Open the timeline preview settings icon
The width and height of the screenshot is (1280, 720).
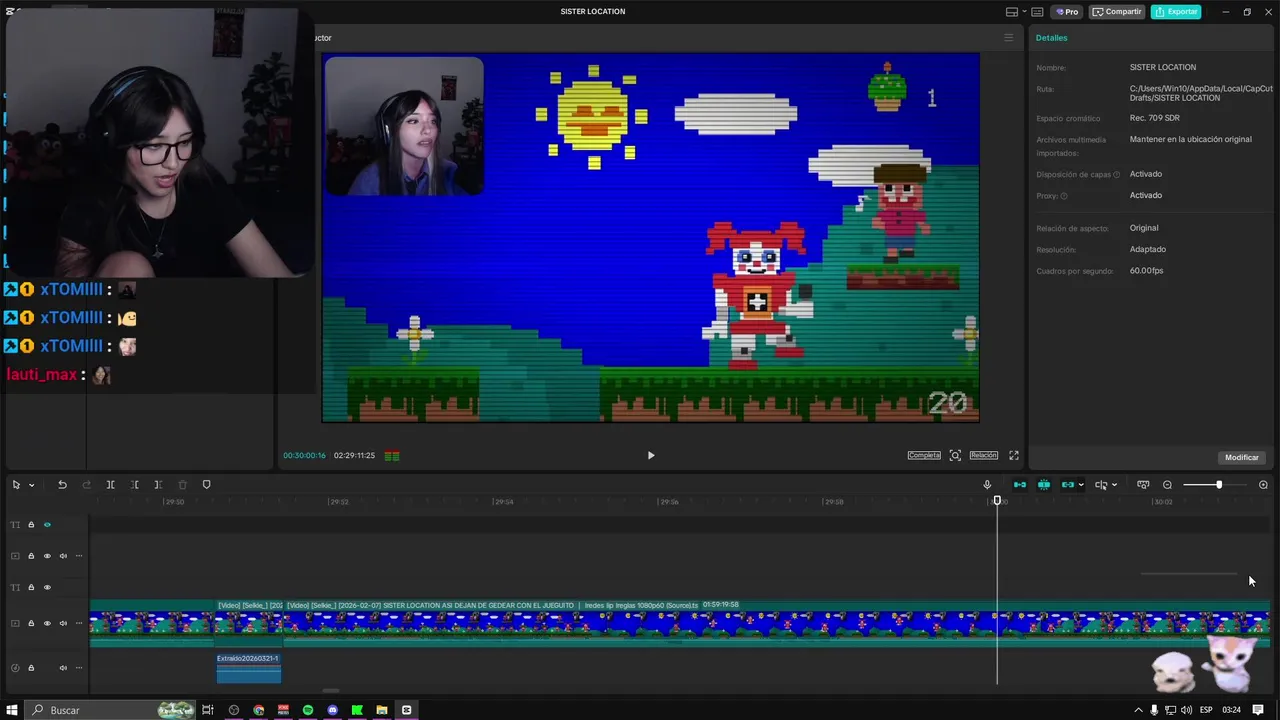point(1143,485)
